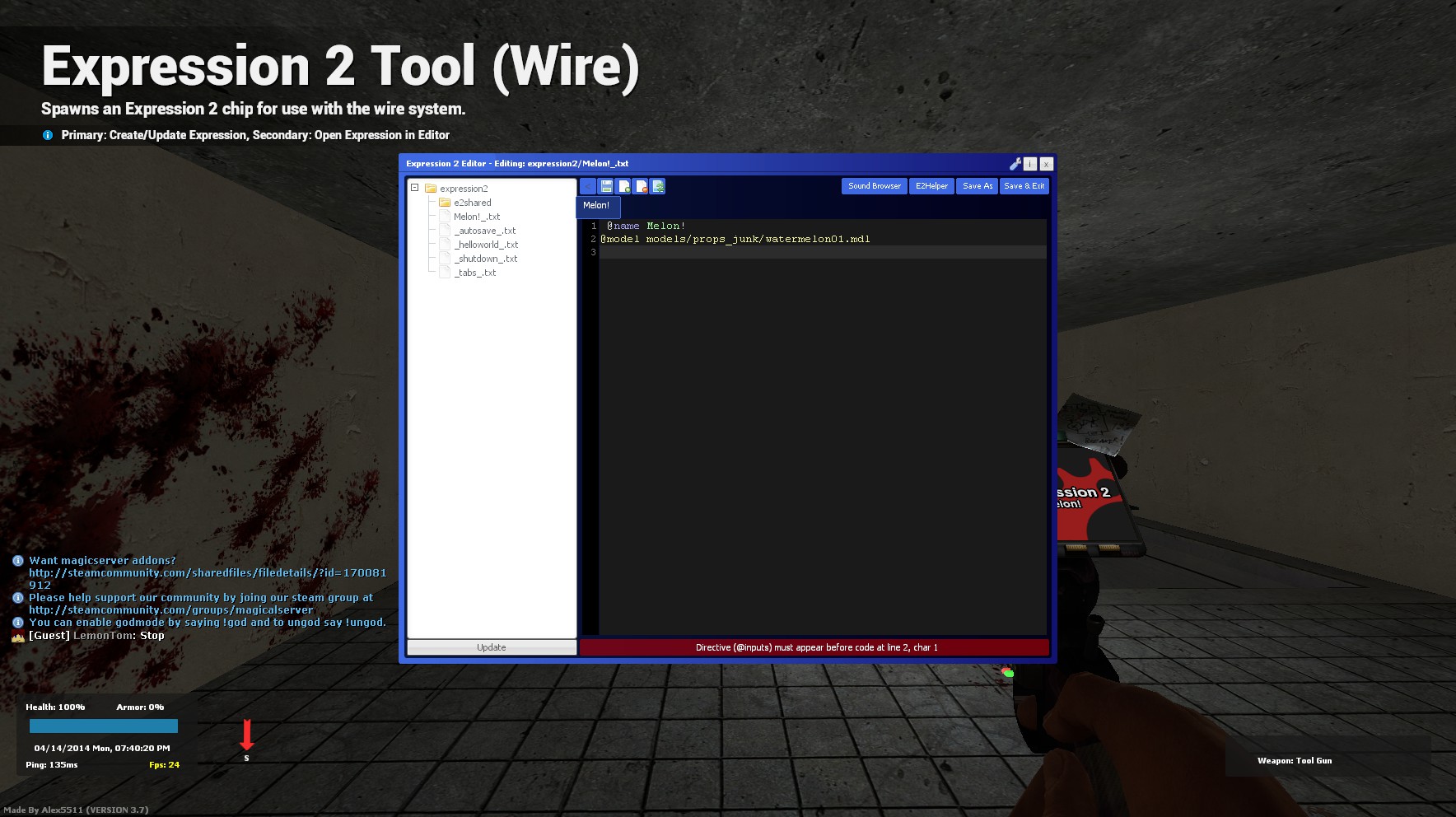Click the Update button under file tree
1456x817 pixels.
[x=492, y=647]
